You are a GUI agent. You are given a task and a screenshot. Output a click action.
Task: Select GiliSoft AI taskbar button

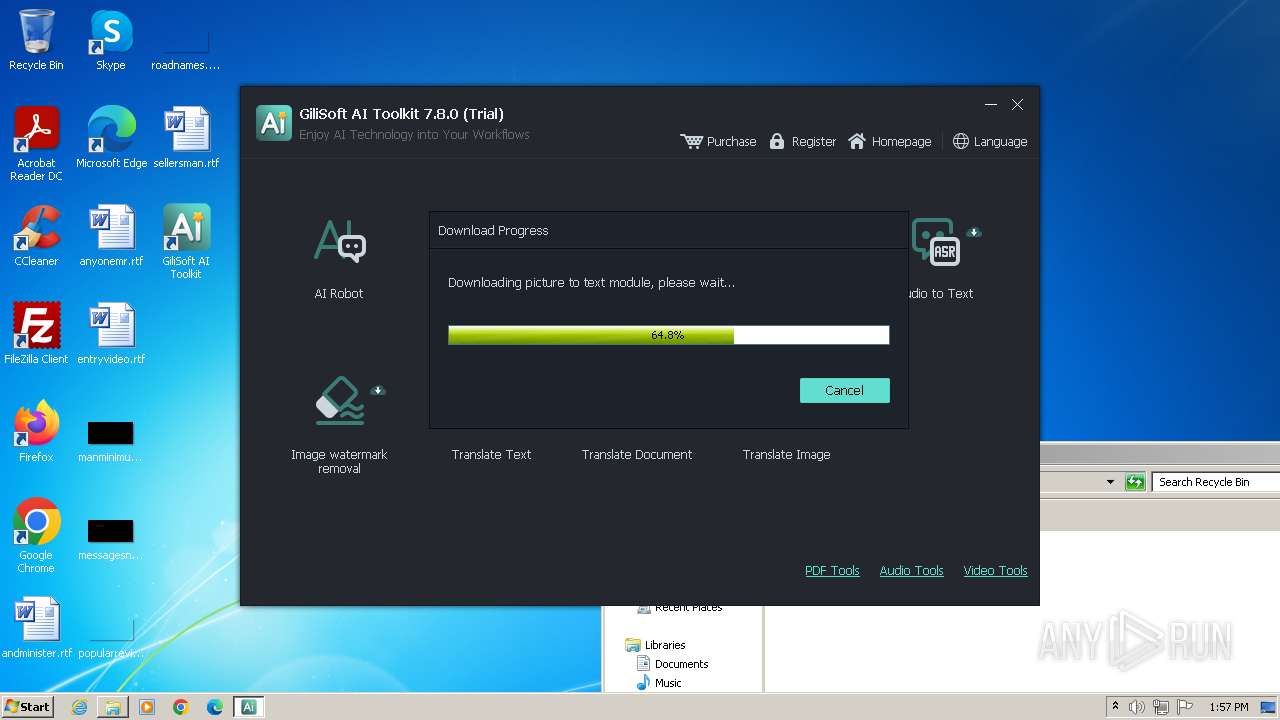click(248, 707)
